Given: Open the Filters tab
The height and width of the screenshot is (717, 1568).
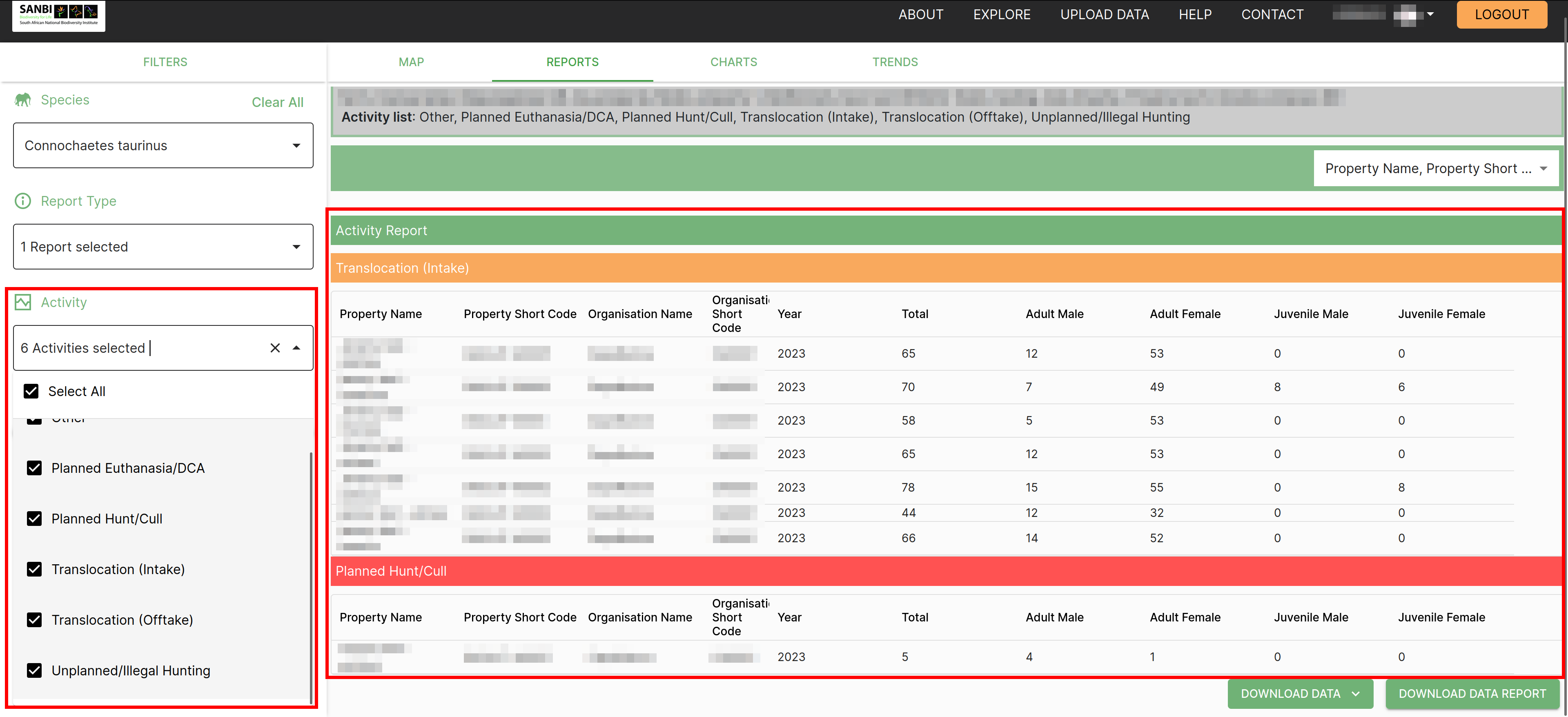Looking at the screenshot, I should coord(165,62).
